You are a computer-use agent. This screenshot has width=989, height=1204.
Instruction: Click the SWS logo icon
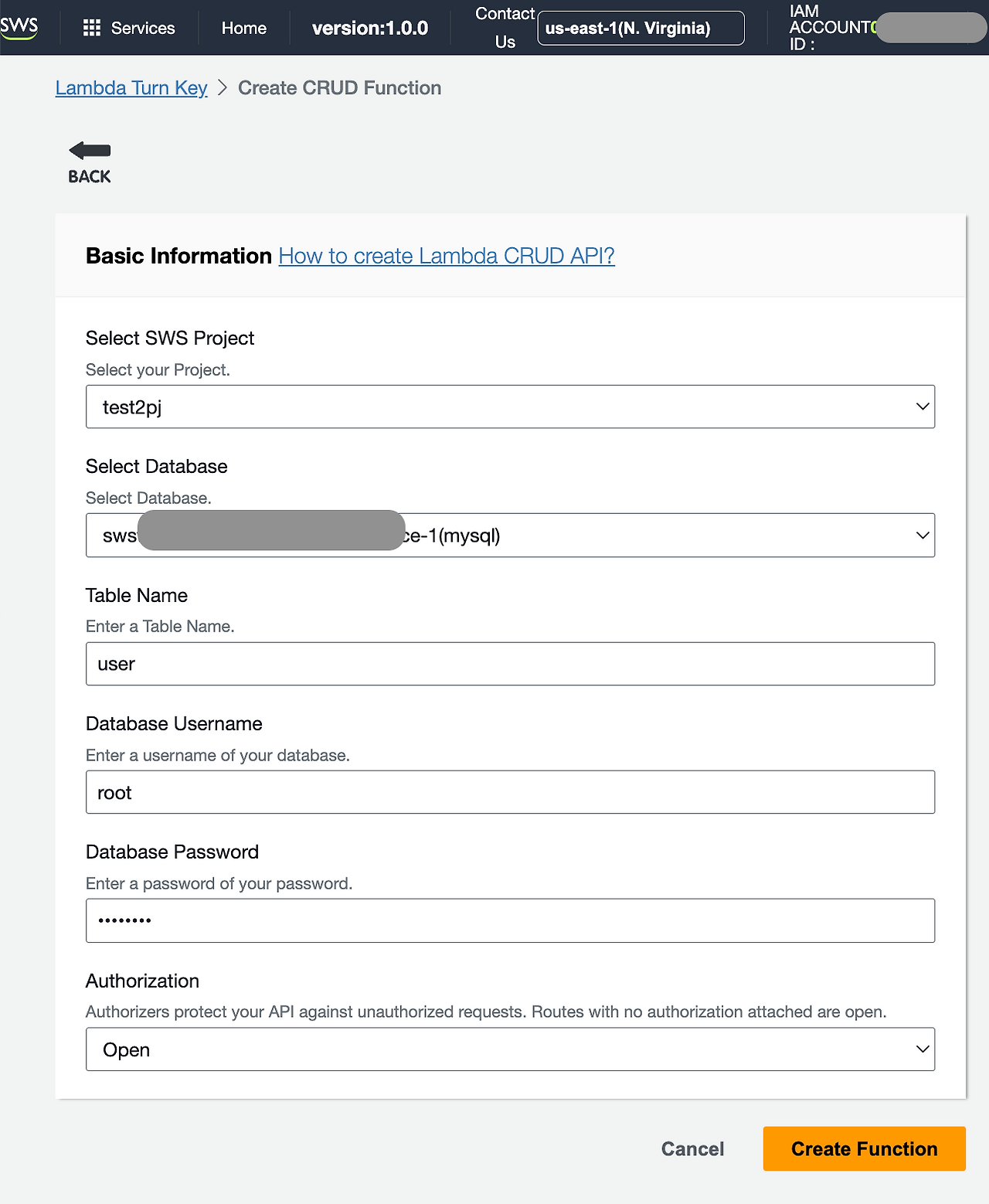(19, 27)
